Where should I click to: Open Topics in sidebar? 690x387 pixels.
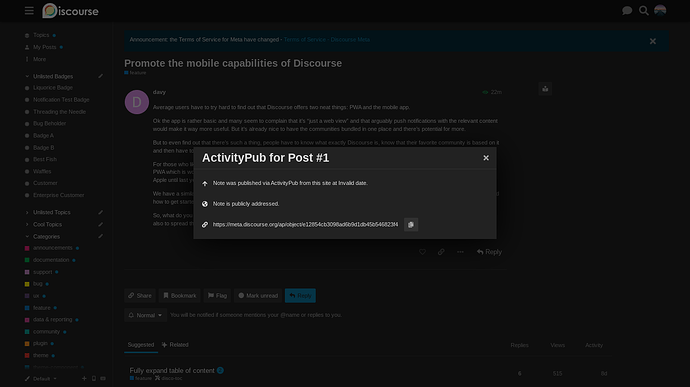coord(40,35)
